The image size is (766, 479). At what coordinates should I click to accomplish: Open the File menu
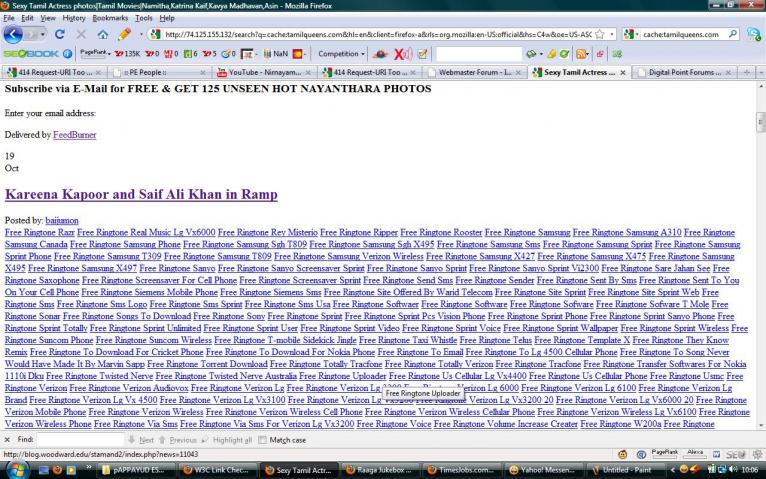click(x=9, y=18)
